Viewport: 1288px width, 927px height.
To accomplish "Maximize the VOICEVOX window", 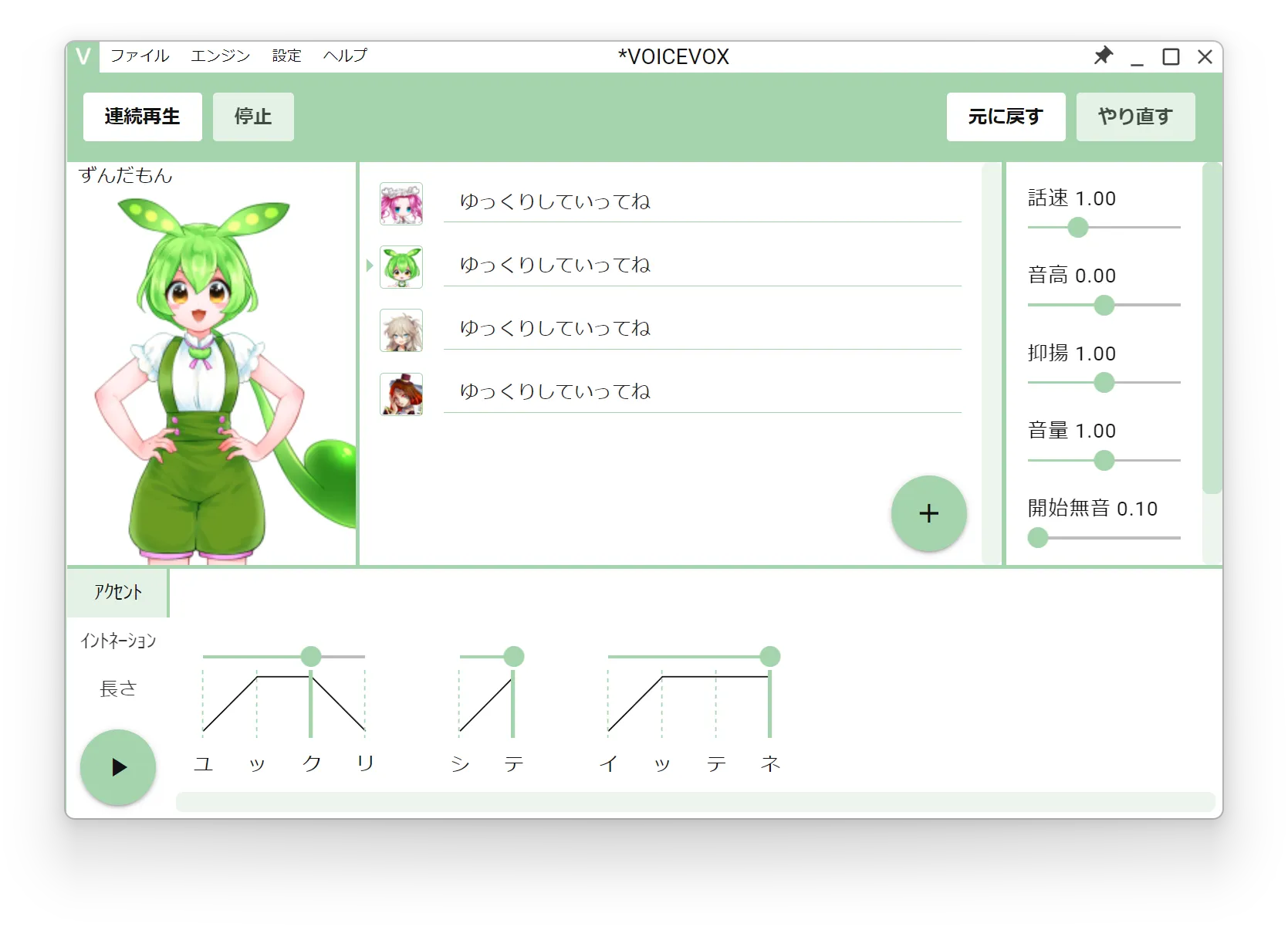I will tap(1171, 56).
